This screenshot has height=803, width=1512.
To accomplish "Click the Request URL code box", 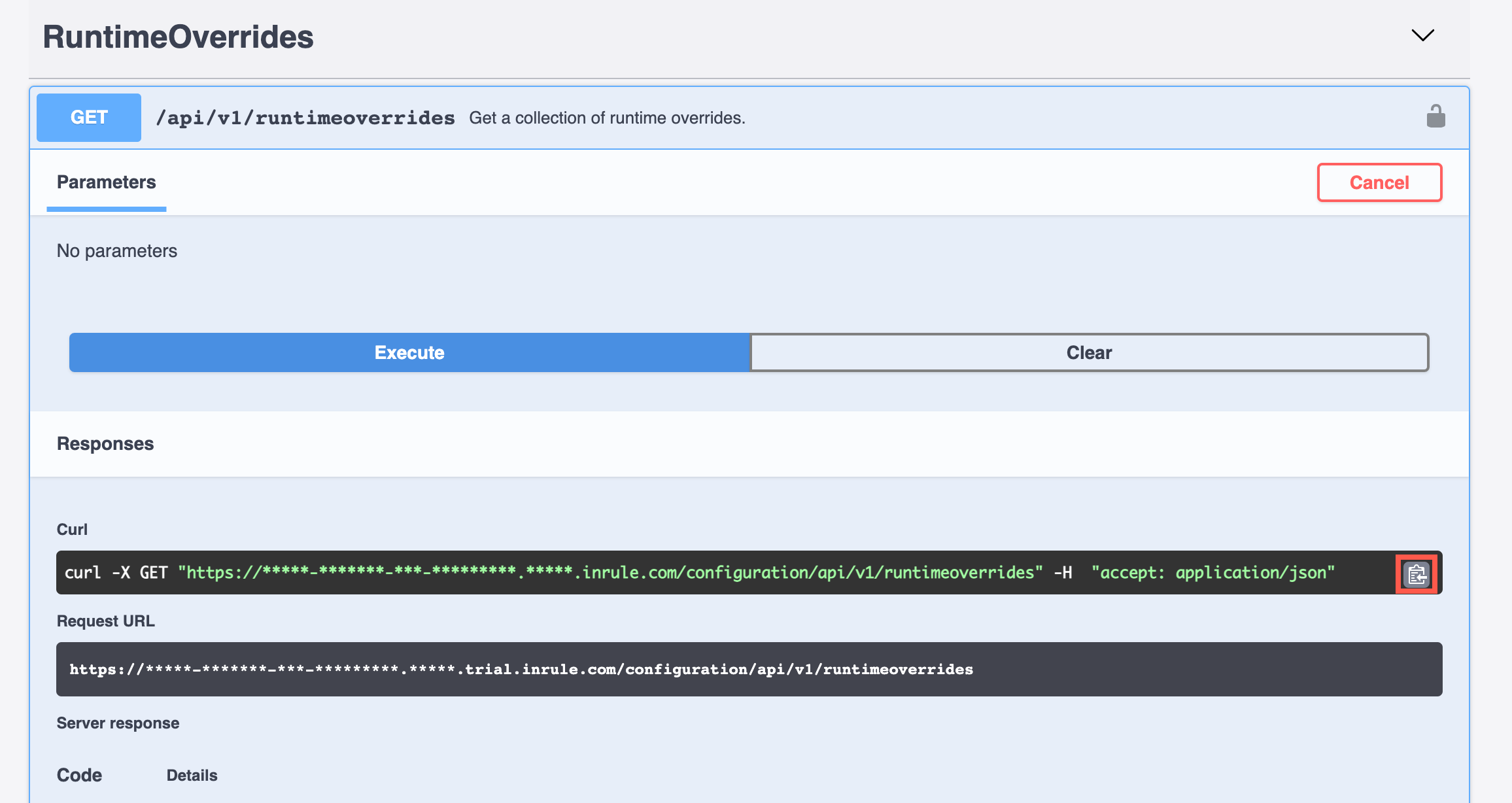I will pyautogui.click(x=749, y=669).
